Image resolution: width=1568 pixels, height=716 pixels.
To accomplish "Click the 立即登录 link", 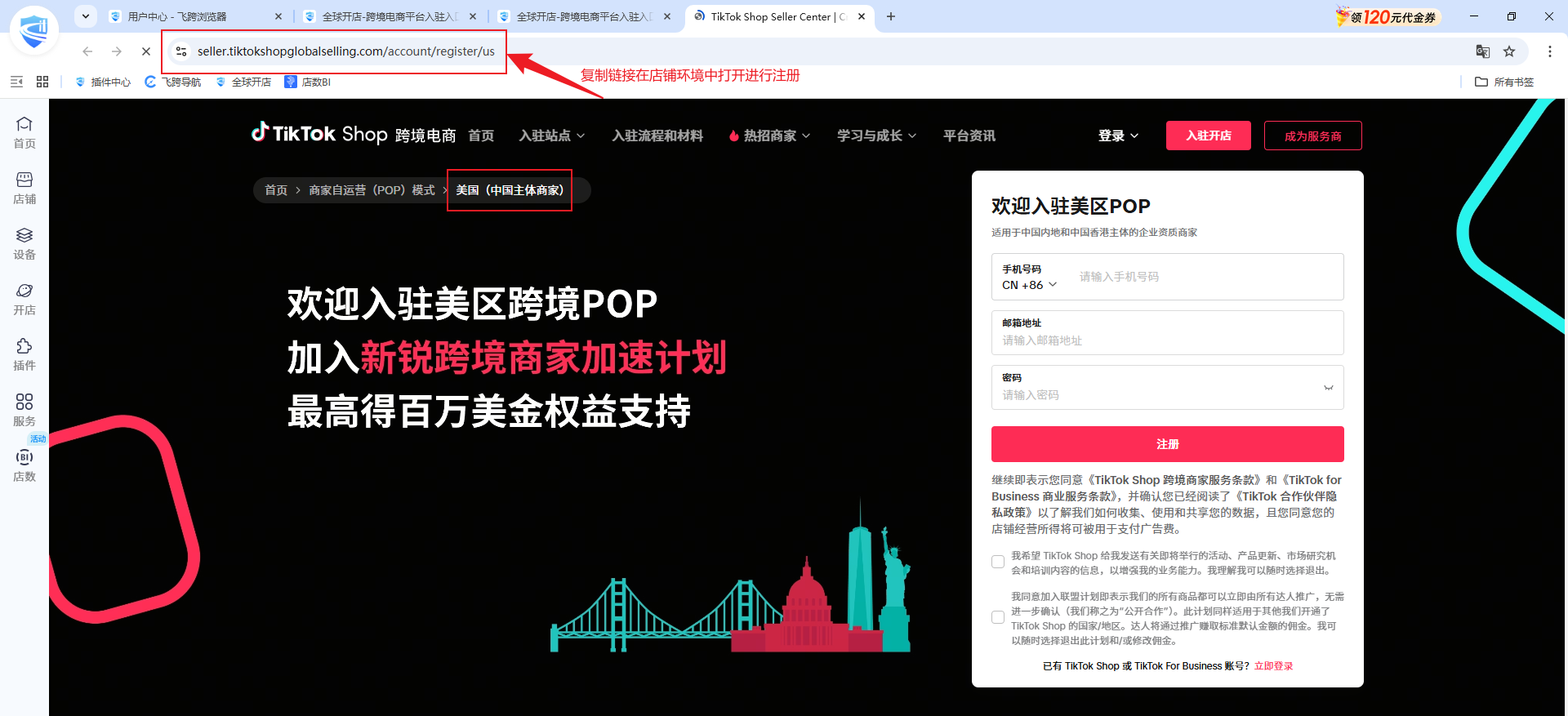I will [x=1273, y=666].
